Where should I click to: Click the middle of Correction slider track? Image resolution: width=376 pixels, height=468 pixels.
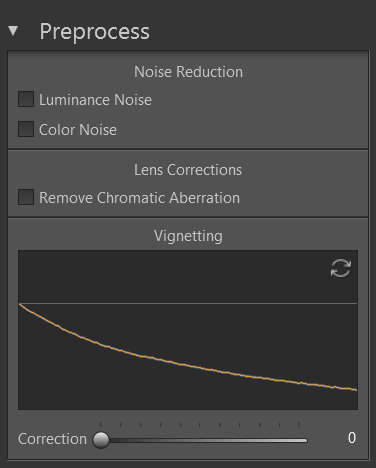(x=204, y=440)
